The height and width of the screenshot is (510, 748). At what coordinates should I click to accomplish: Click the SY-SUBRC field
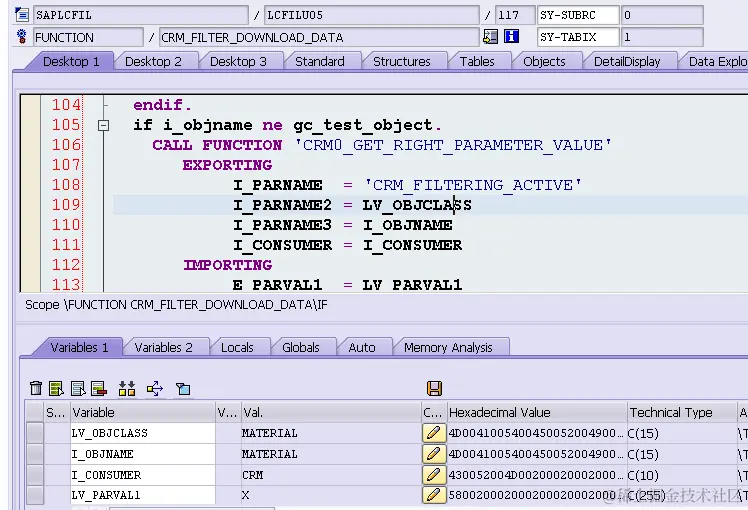[578, 15]
